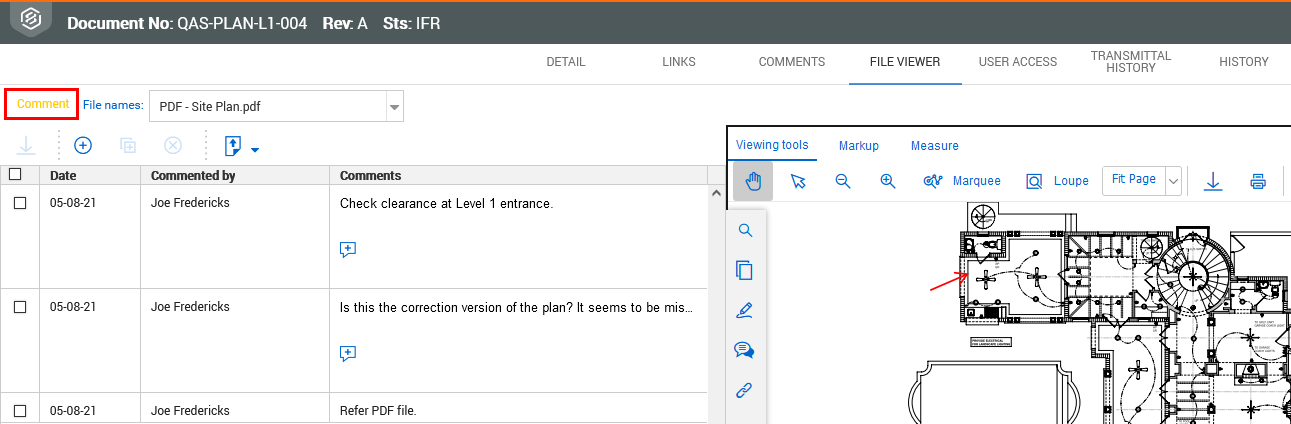Select the Pan hand tool

[x=753, y=181]
